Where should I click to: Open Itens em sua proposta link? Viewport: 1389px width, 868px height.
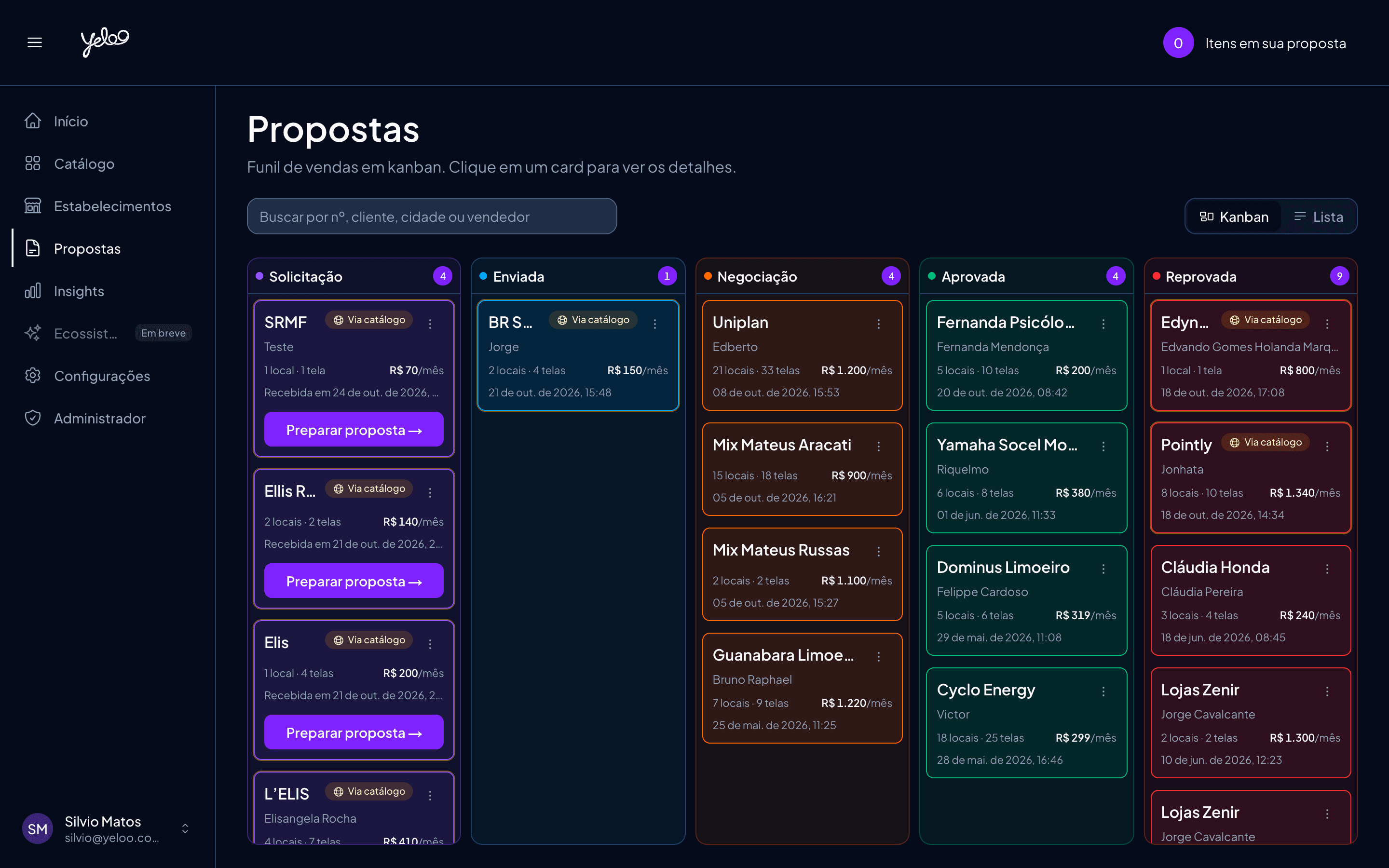(x=1275, y=43)
